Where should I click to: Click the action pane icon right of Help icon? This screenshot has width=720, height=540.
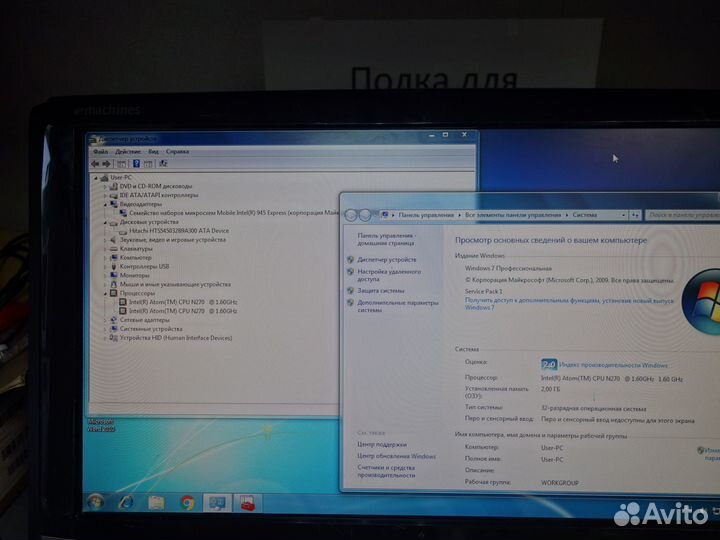[148, 163]
